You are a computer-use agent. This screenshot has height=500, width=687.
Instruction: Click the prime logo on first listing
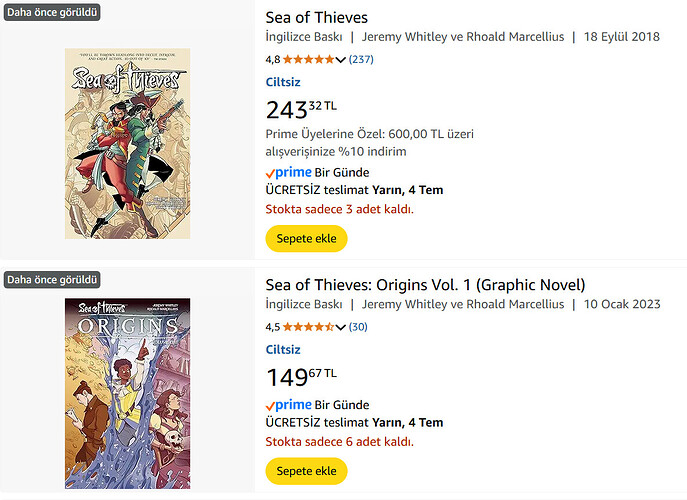(289, 172)
